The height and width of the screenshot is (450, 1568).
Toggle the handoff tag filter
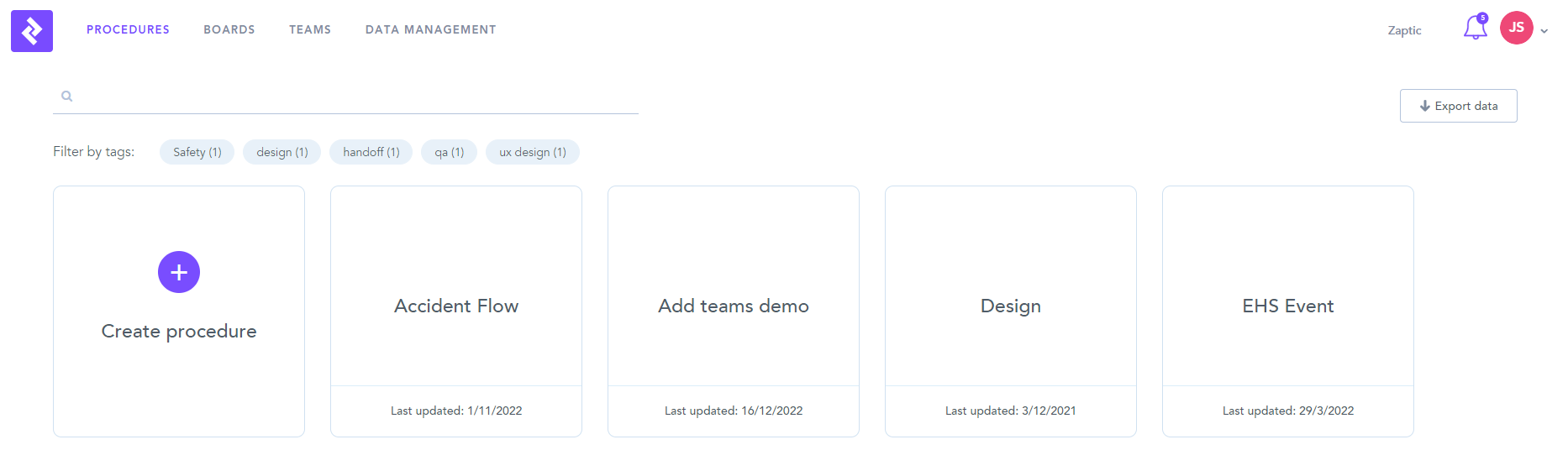tap(371, 152)
